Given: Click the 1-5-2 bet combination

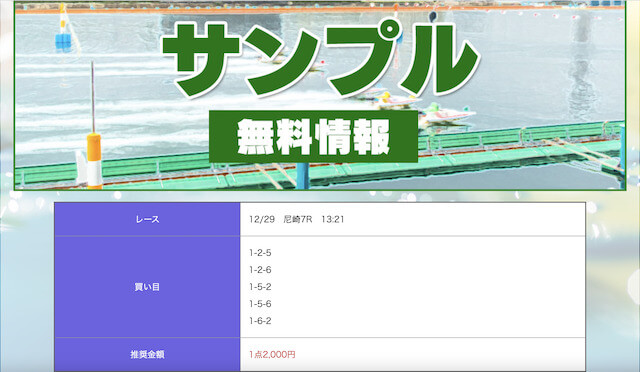Looking at the screenshot, I should point(260,287).
